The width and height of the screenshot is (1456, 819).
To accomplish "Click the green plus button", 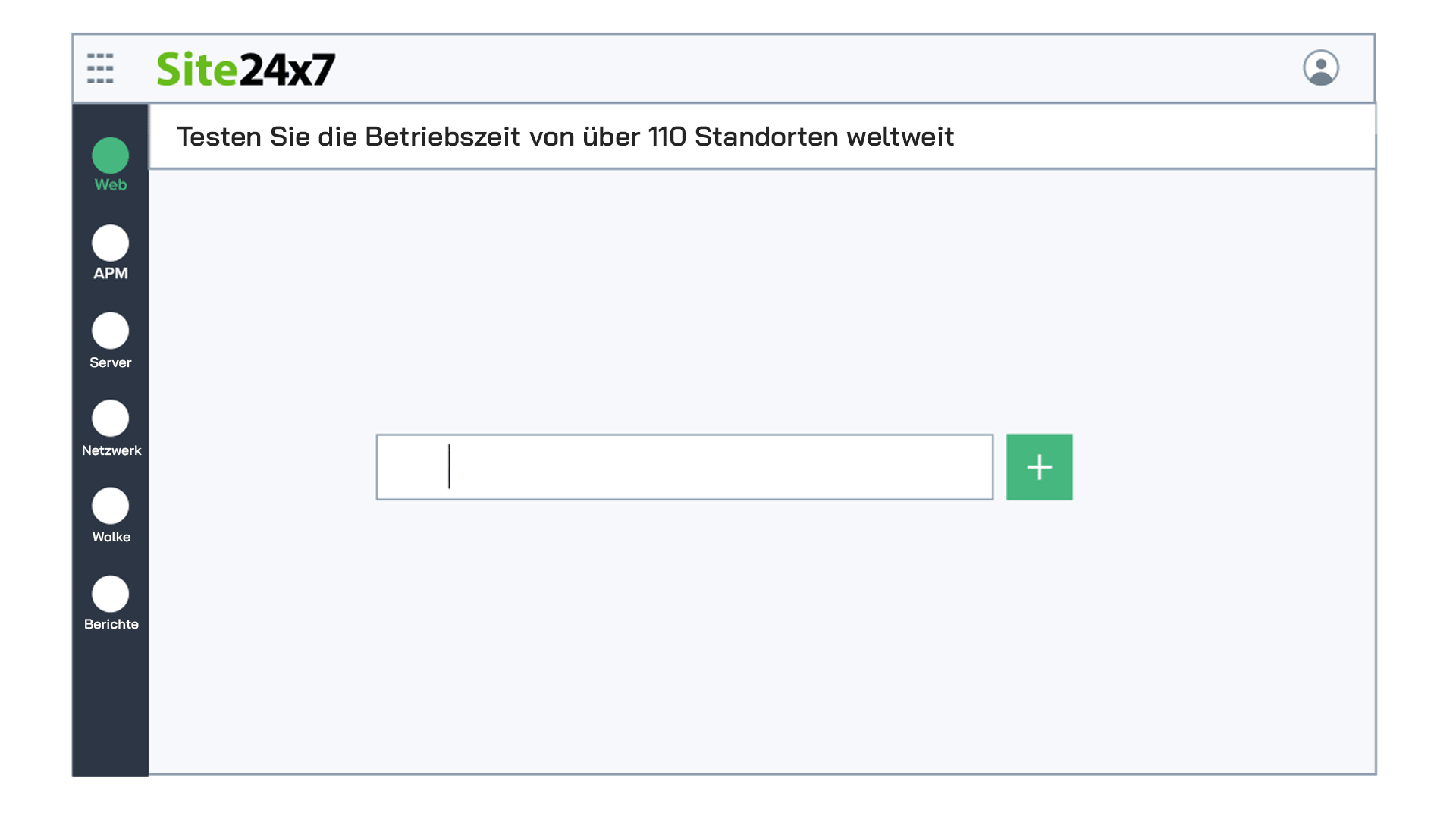I will (1039, 467).
